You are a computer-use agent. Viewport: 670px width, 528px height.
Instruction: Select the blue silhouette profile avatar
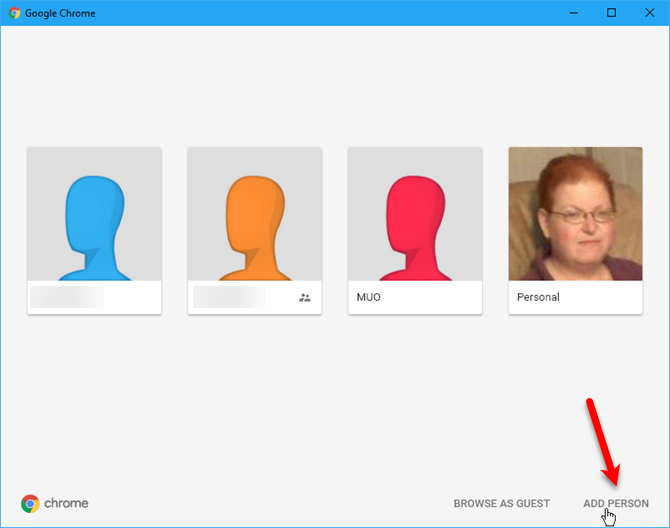[x=94, y=214]
